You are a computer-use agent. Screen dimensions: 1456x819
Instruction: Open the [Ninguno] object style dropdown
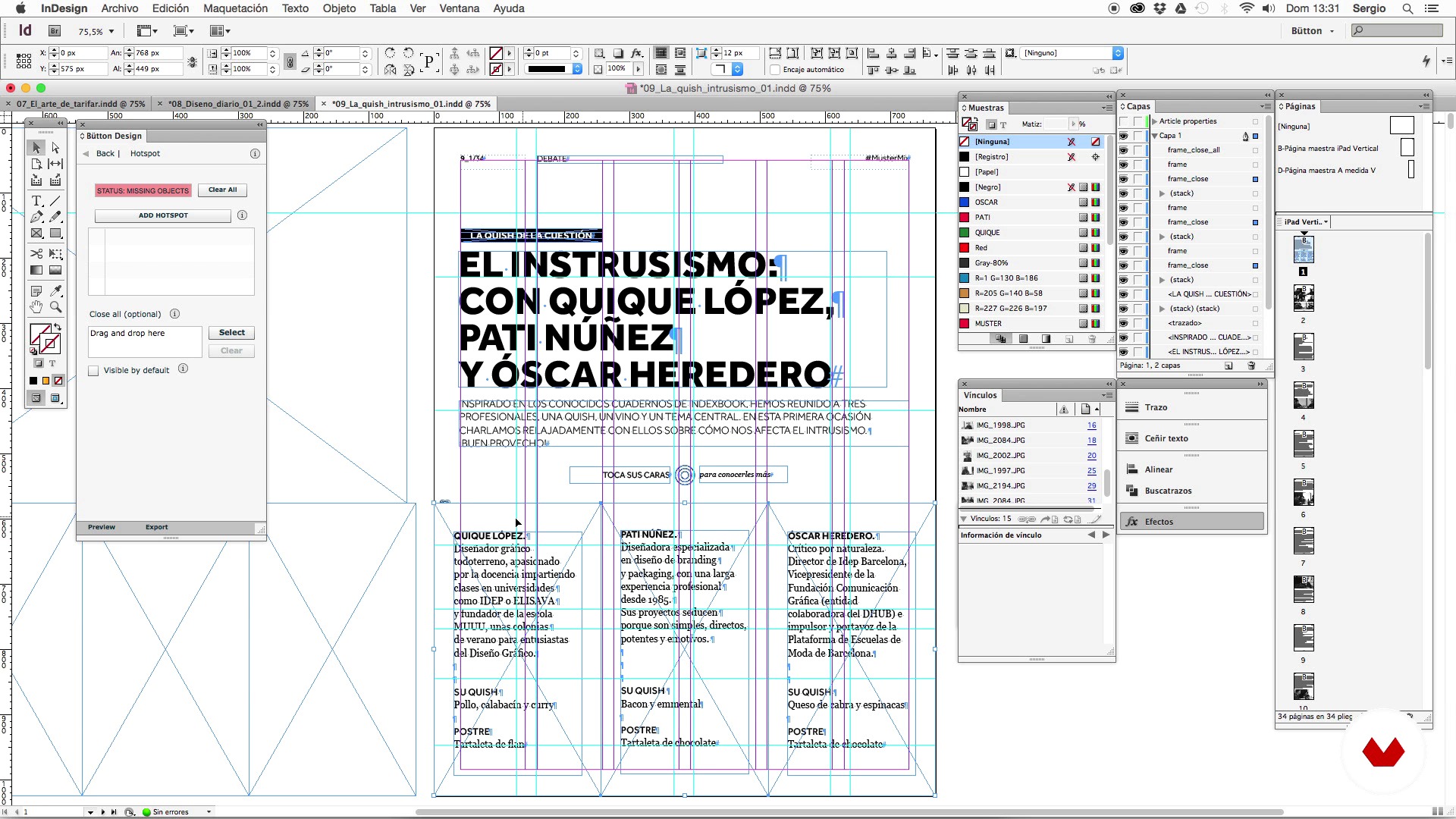[x=1118, y=53]
